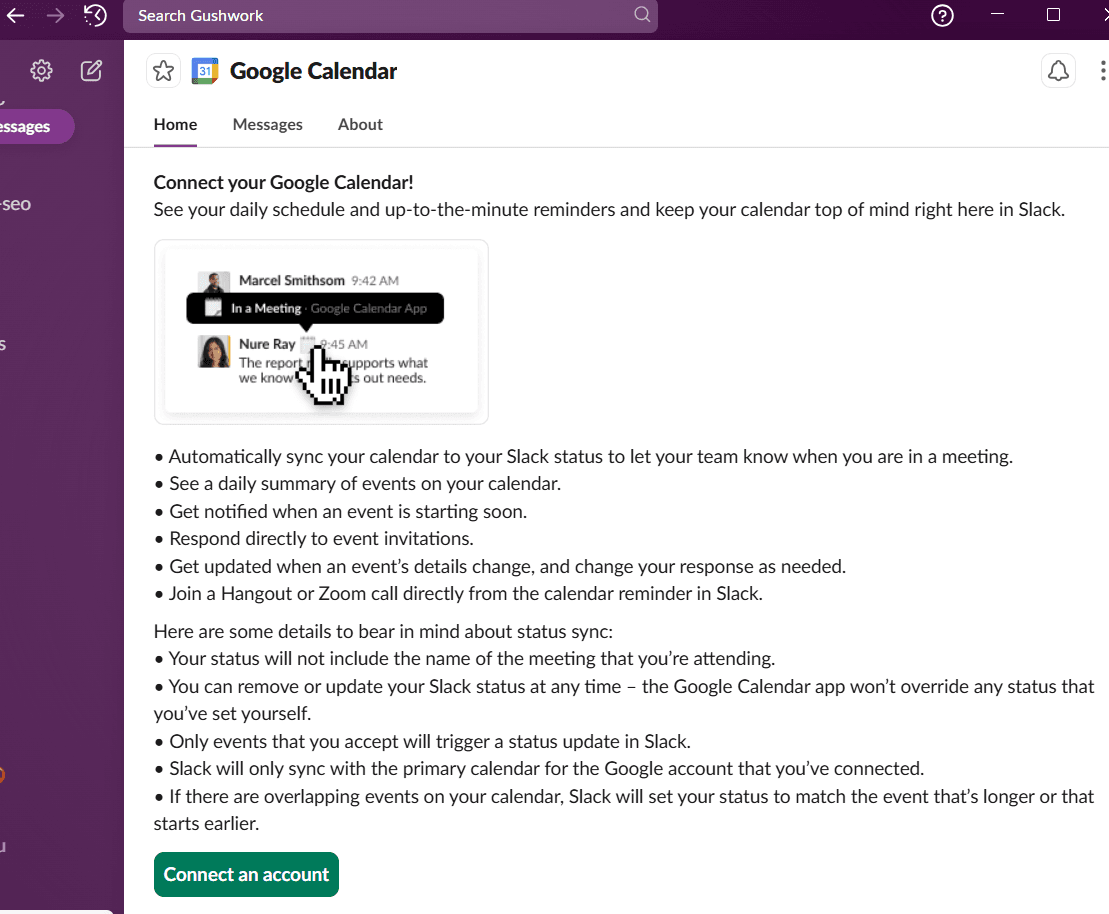
Task: Click the magnifier search icon
Action: tap(641, 15)
